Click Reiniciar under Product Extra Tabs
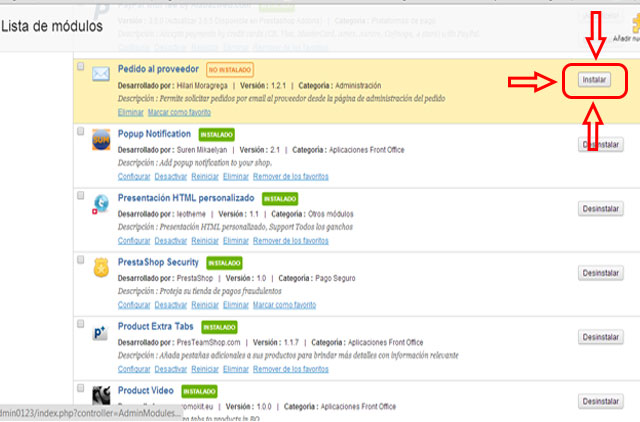 205,369
